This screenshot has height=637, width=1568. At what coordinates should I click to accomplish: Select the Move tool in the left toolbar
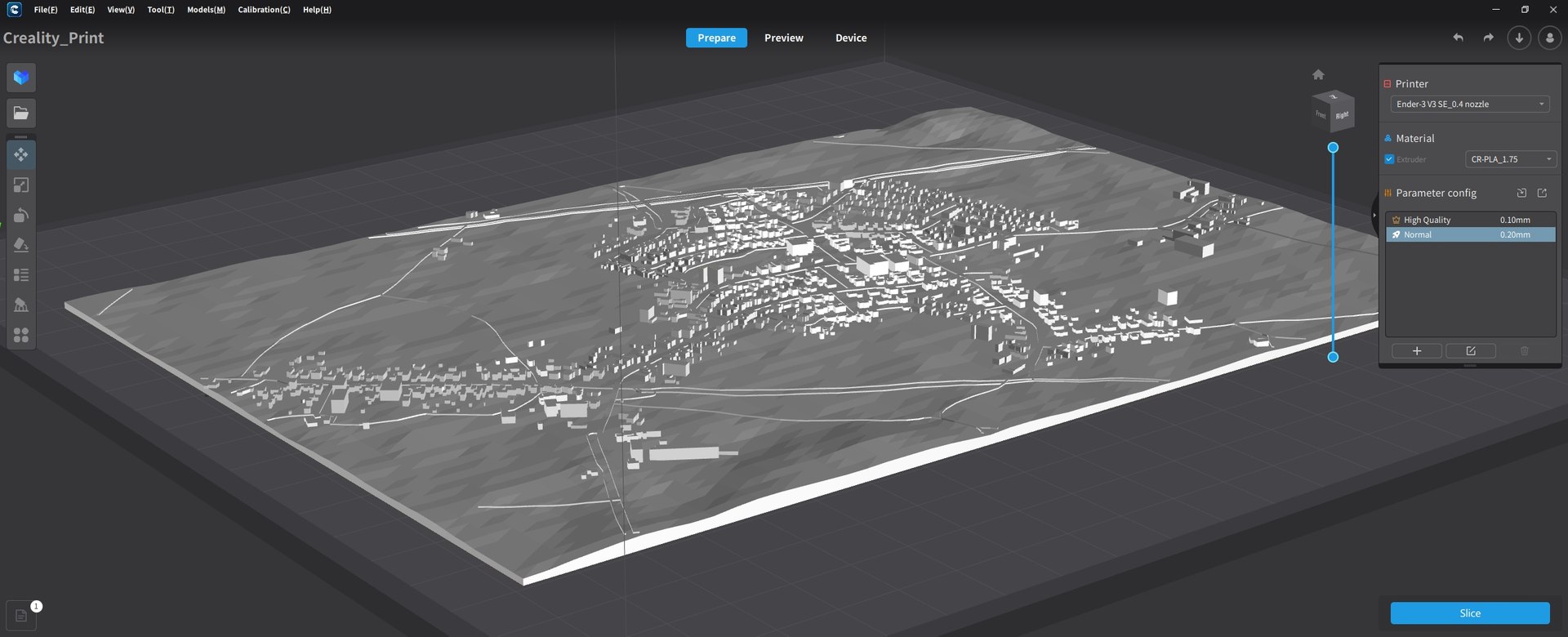21,154
